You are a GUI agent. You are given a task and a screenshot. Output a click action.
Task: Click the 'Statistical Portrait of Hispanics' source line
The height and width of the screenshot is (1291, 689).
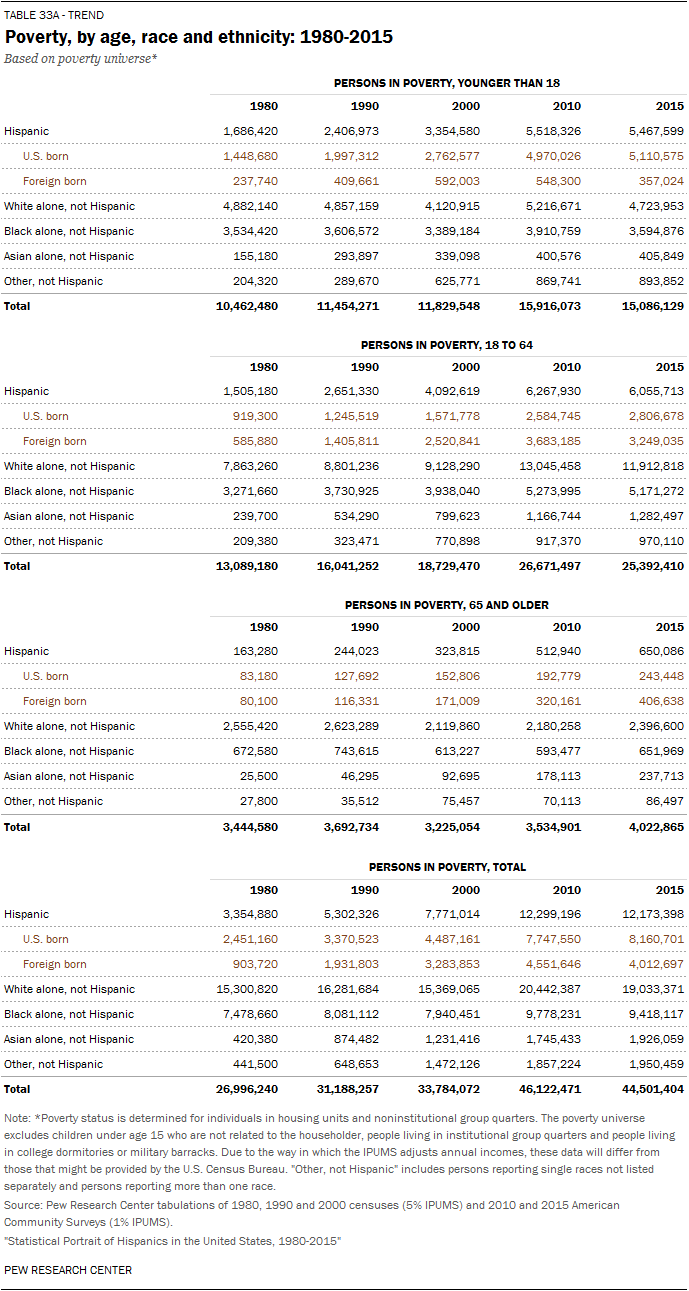point(173,1240)
